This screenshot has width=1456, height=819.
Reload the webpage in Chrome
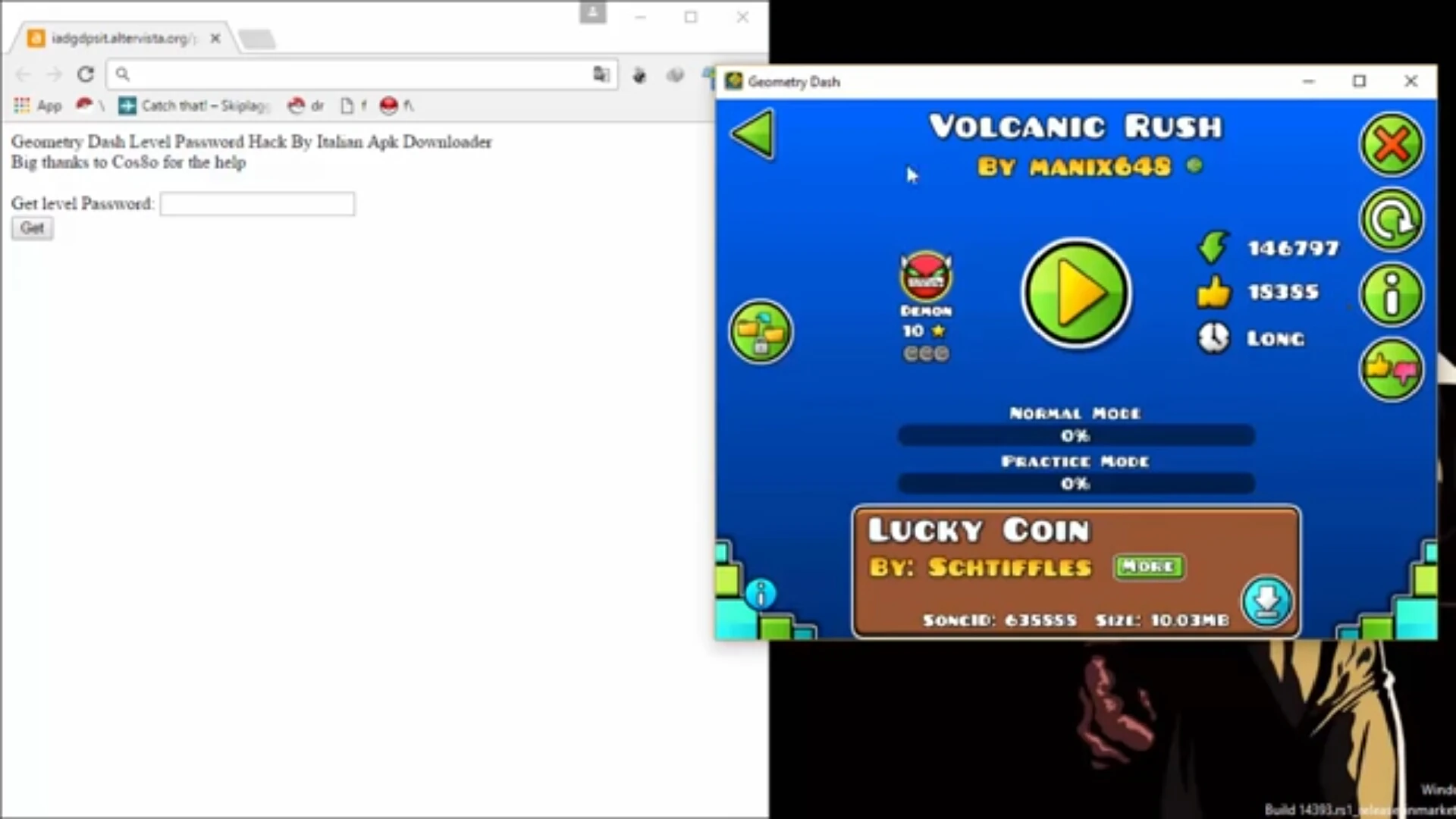coord(86,74)
